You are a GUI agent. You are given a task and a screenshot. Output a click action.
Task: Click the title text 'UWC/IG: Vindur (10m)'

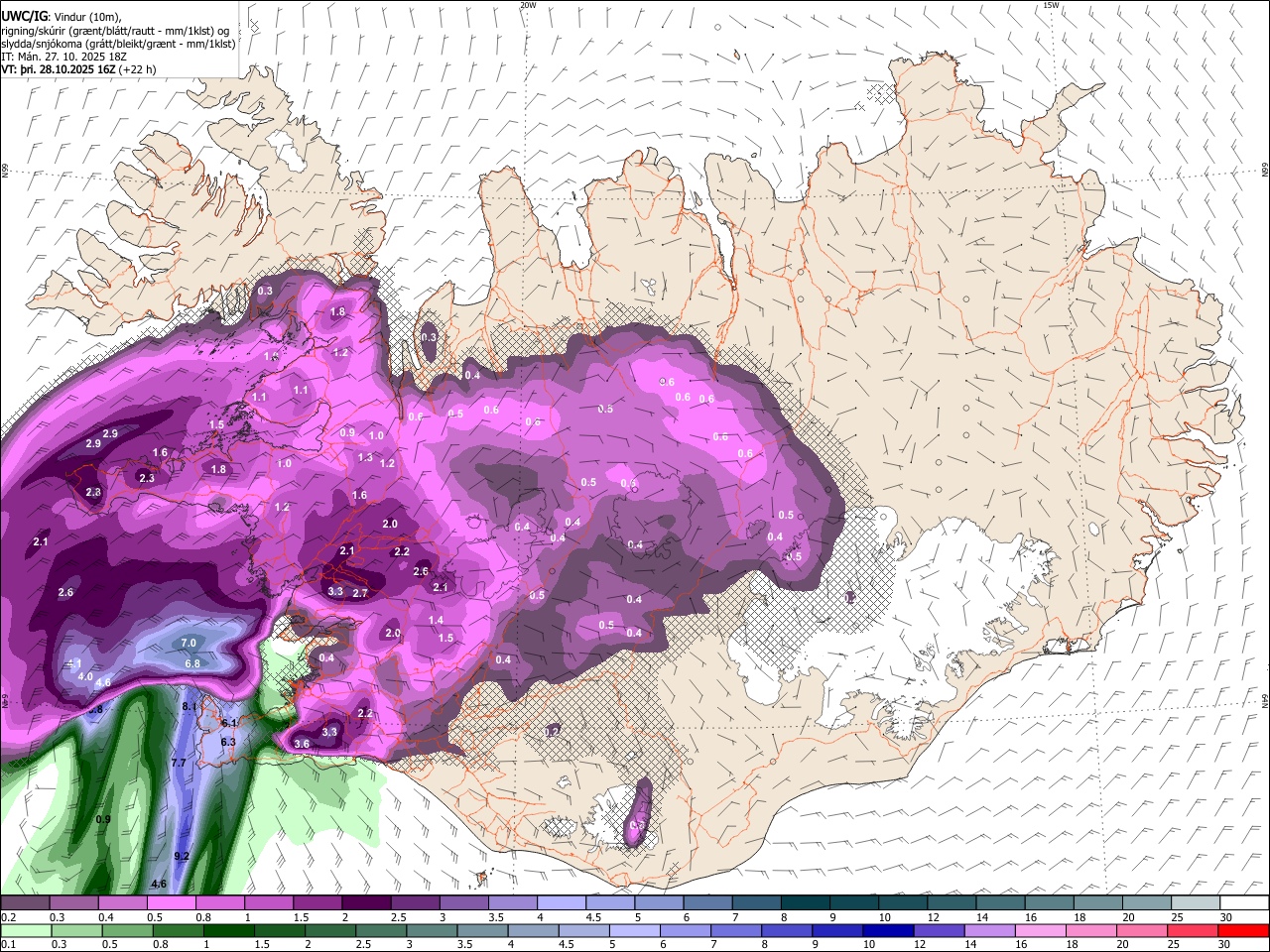[63, 16]
